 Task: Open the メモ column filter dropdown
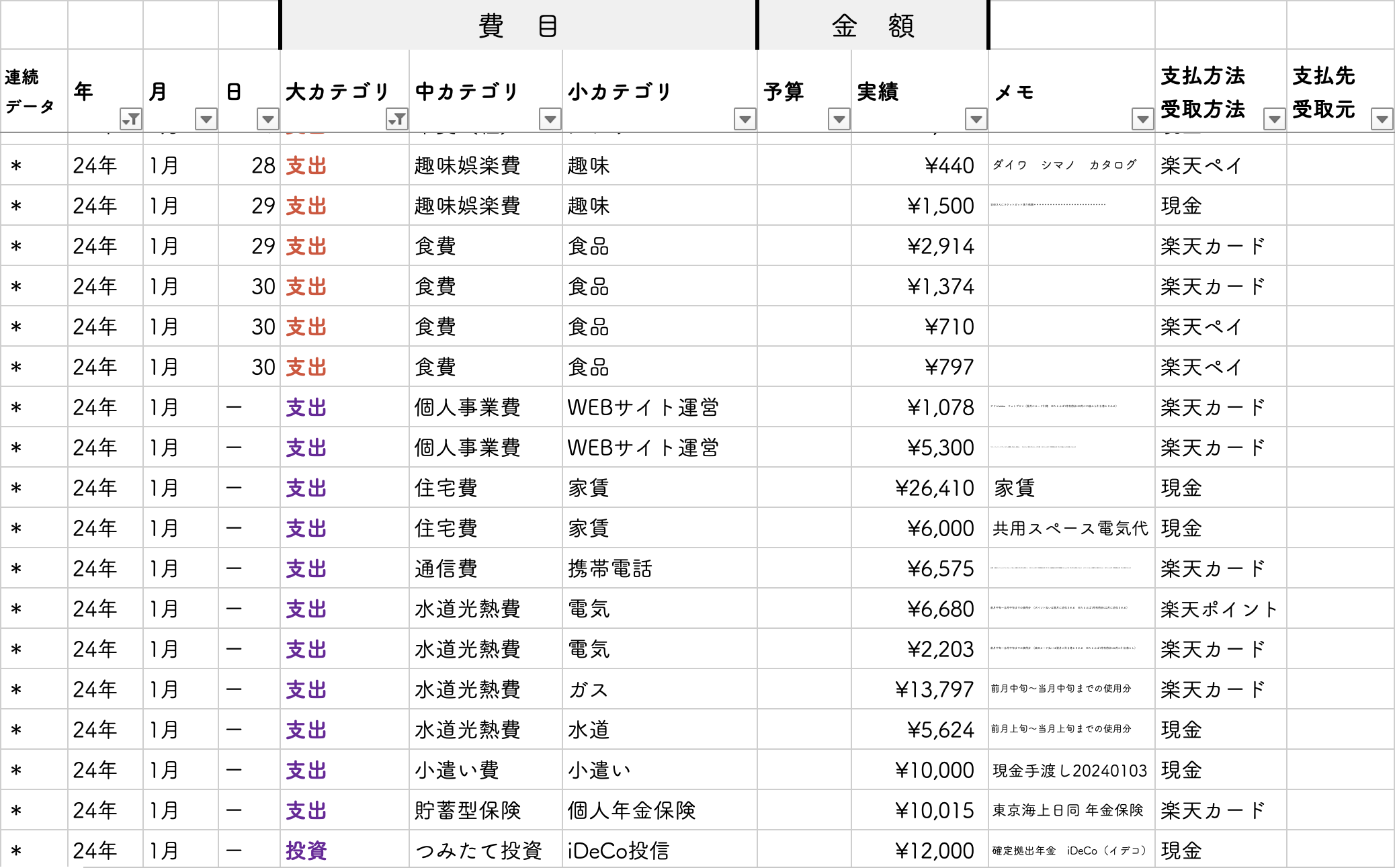(x=1142, y=120)
